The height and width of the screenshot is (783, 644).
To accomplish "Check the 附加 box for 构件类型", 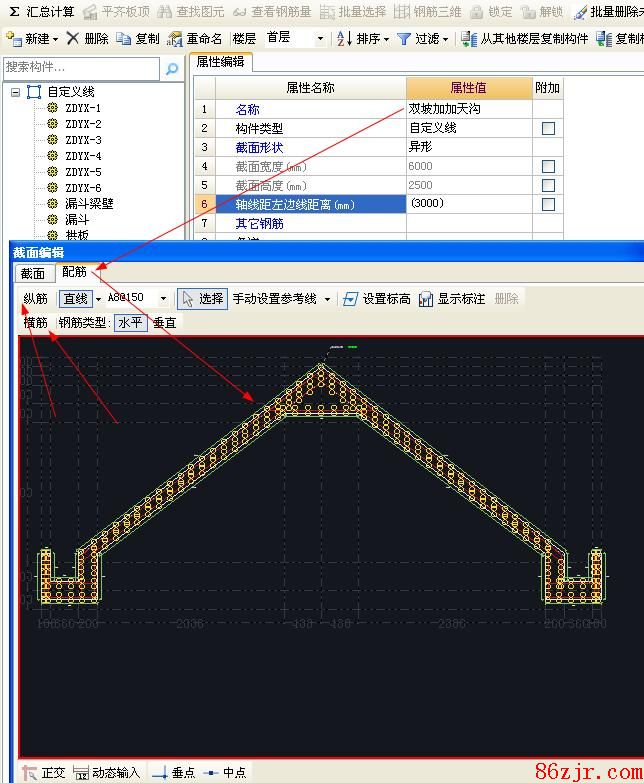I will click(548, 129).
